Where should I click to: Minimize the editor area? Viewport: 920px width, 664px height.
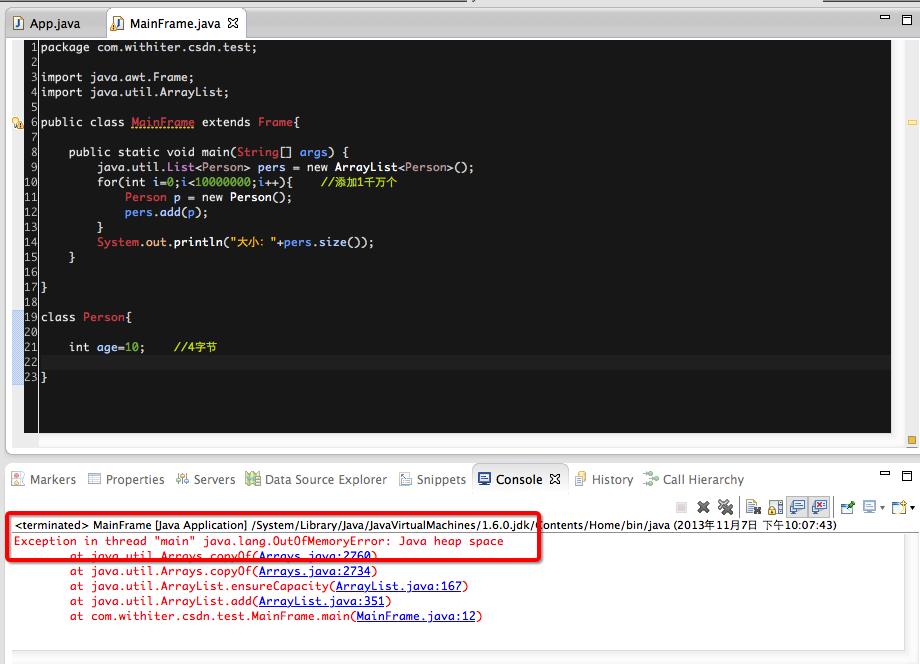tap(885, 18)
